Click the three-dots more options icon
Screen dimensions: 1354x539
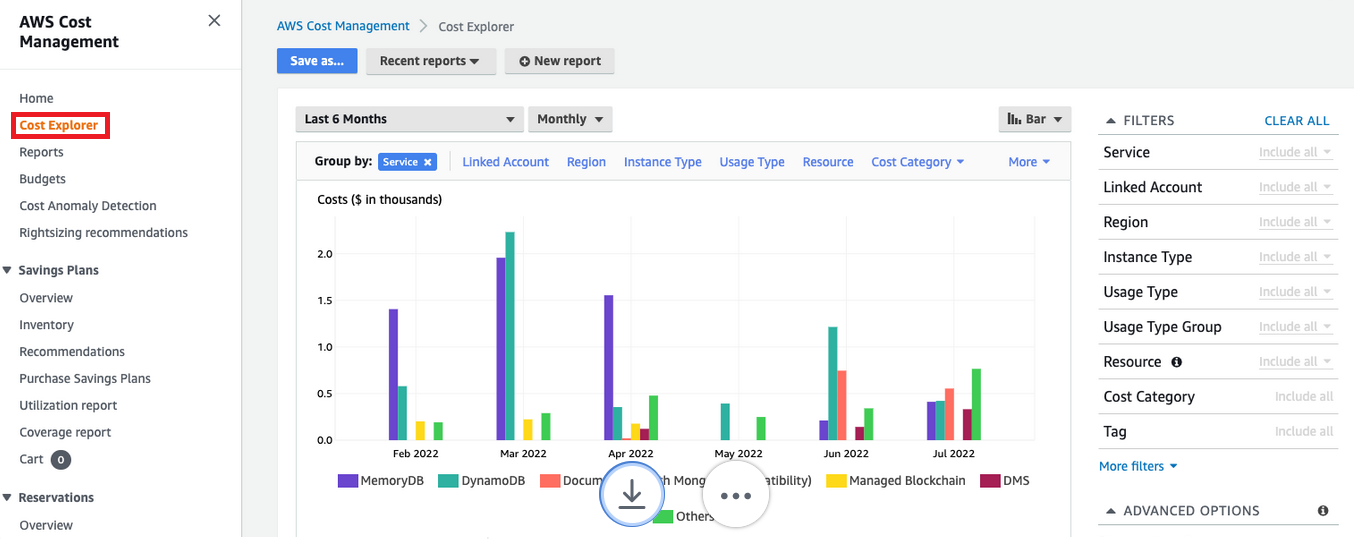735,495
